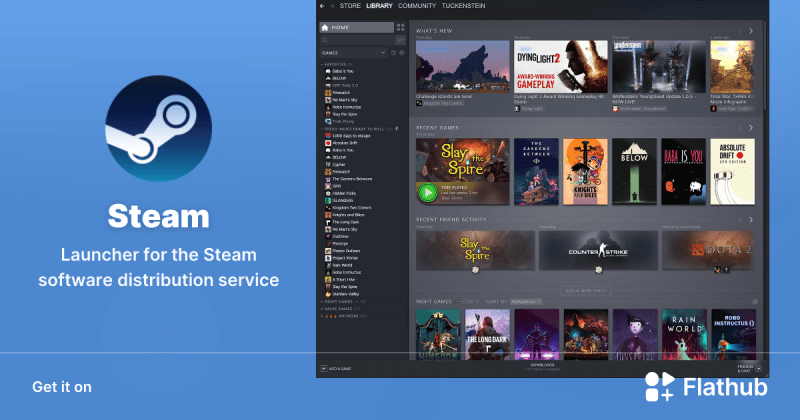This screenshot has height=420, width=800.
Task: Open Friends & Chat icon at bottom right
Action: tap(759, 368)
